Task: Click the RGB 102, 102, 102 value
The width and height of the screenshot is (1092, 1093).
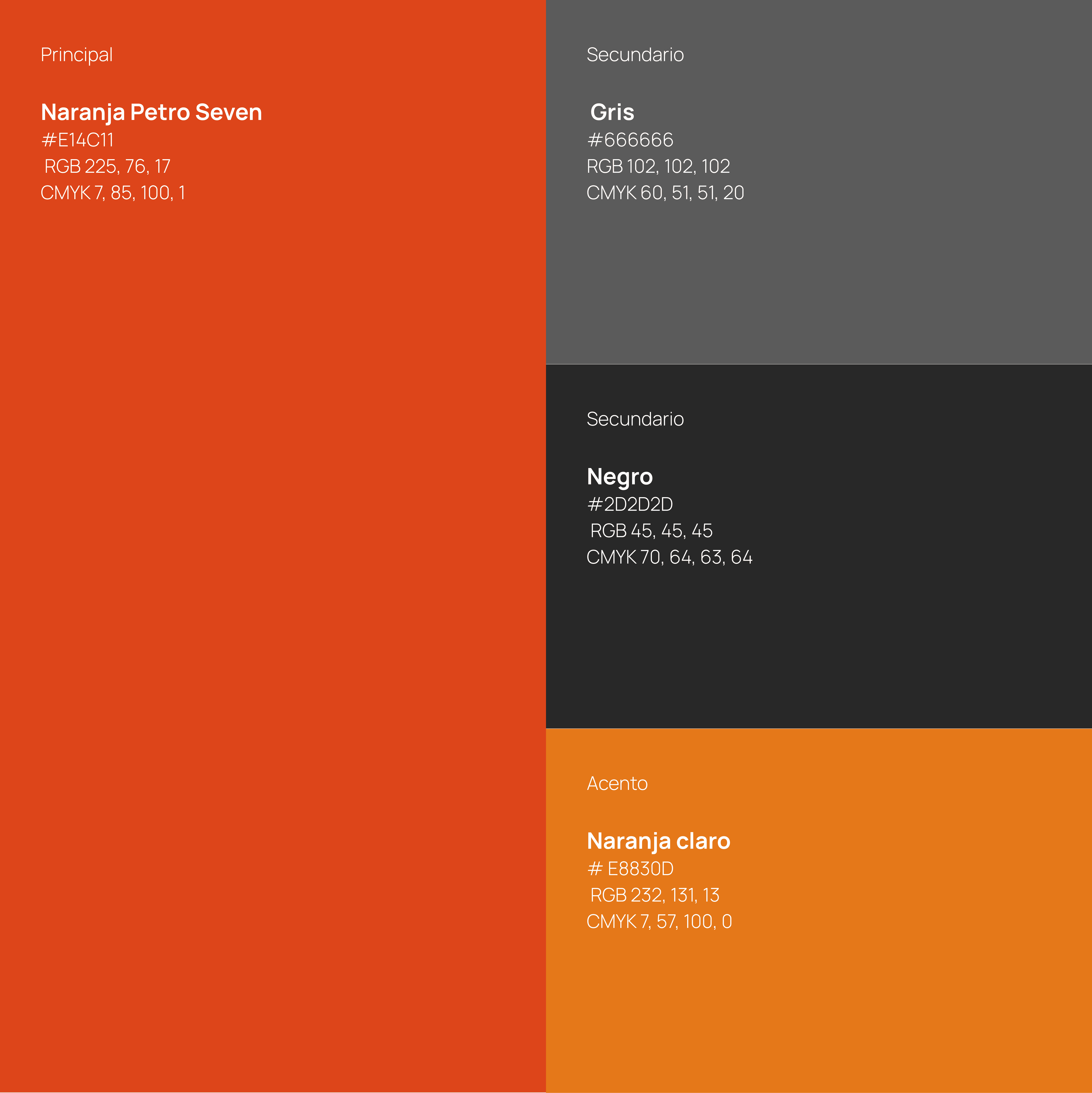Action: (658, 166)
